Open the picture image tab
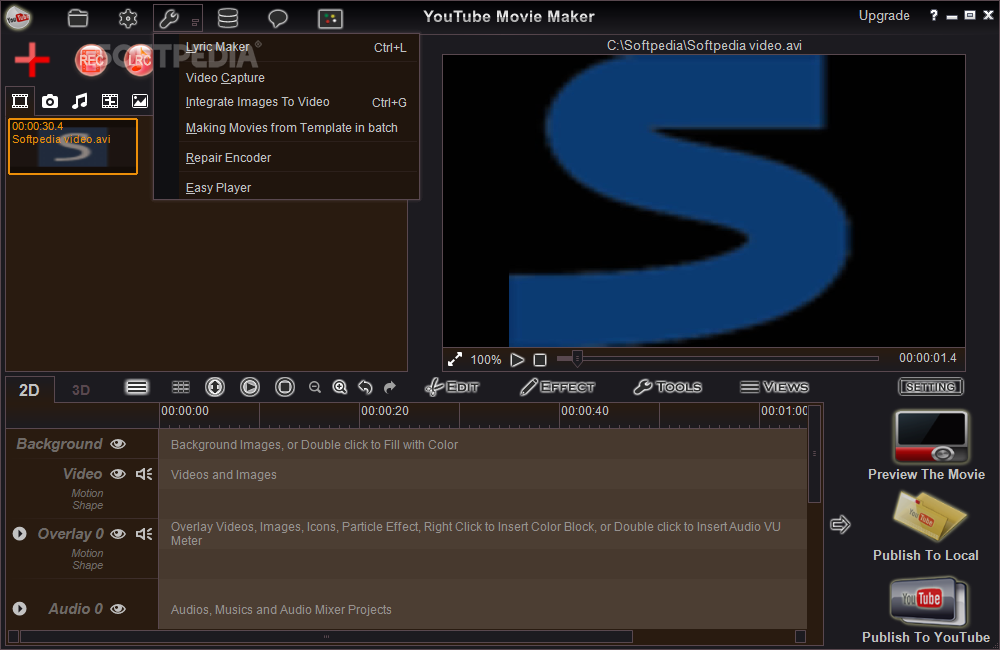 140,101
